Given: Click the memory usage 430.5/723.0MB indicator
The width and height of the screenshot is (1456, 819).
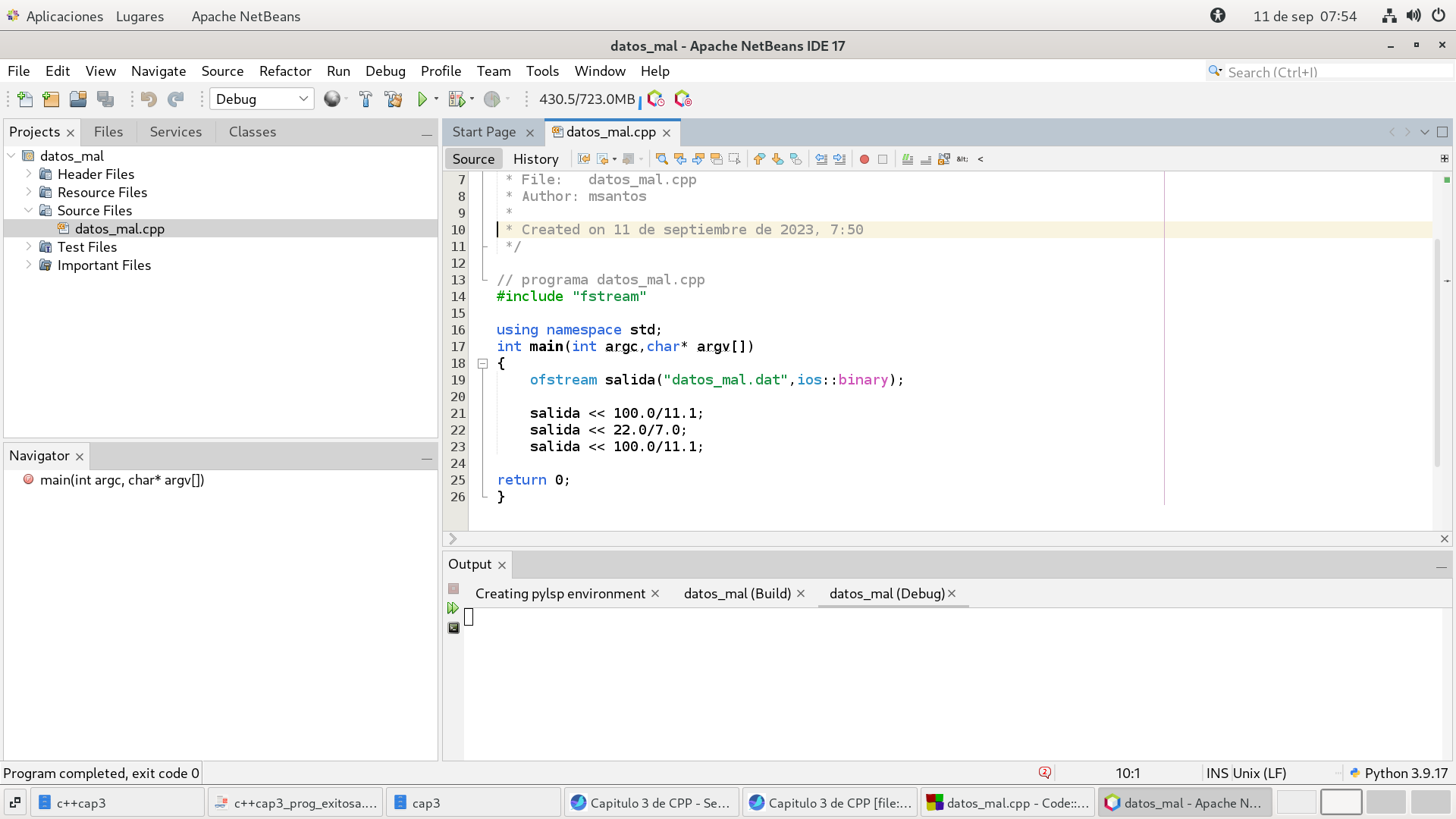Looking at the screenshot, I should [587, 99].
